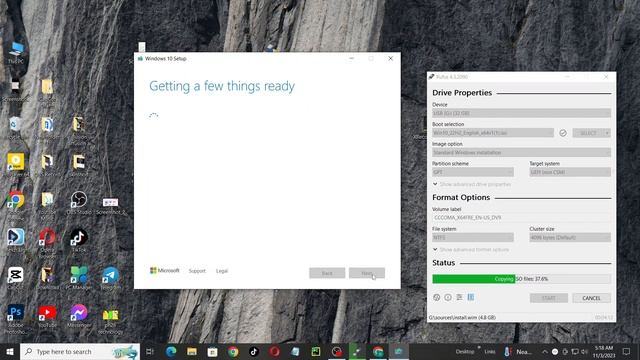Show the Rufus log icon
This screenshot has width=640, height=360.
point(471,298)
